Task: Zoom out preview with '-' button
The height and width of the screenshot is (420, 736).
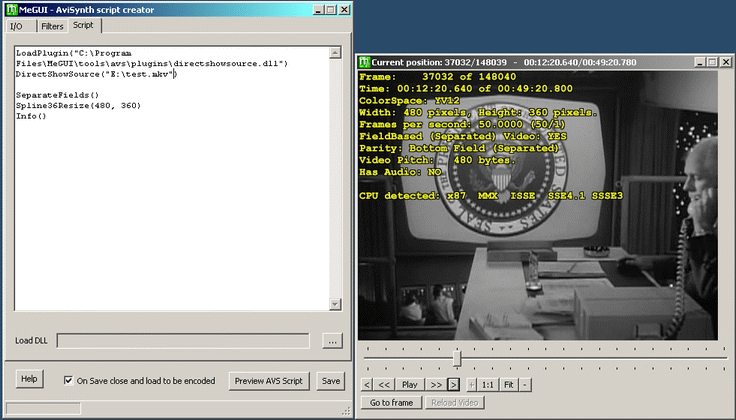Action: [x=525, y=385]
